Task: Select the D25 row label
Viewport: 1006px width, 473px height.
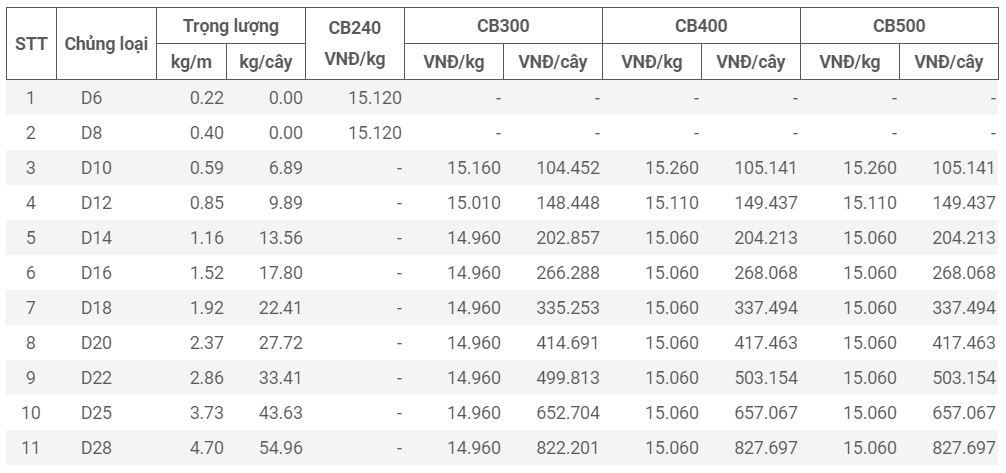Action: coord(96,412)
